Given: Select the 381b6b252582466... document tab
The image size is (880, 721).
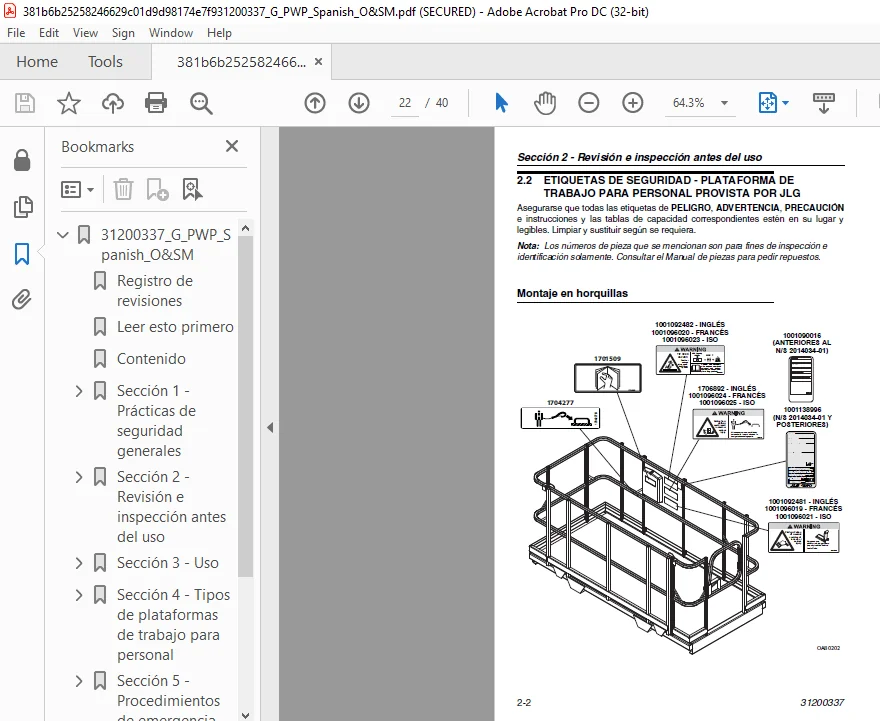Looking at the screenshot, I should [x=241, y=62].
